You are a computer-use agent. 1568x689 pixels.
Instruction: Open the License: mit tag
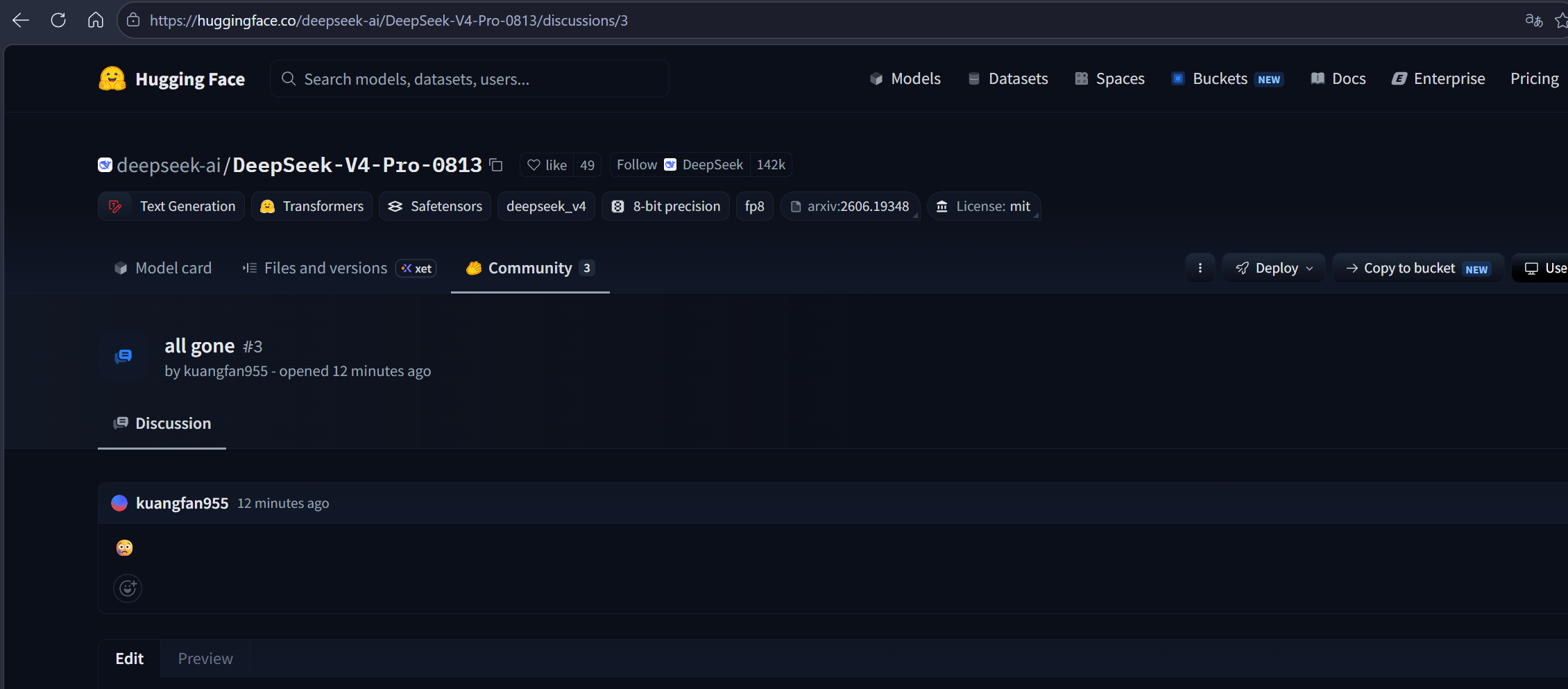(984, 206)
